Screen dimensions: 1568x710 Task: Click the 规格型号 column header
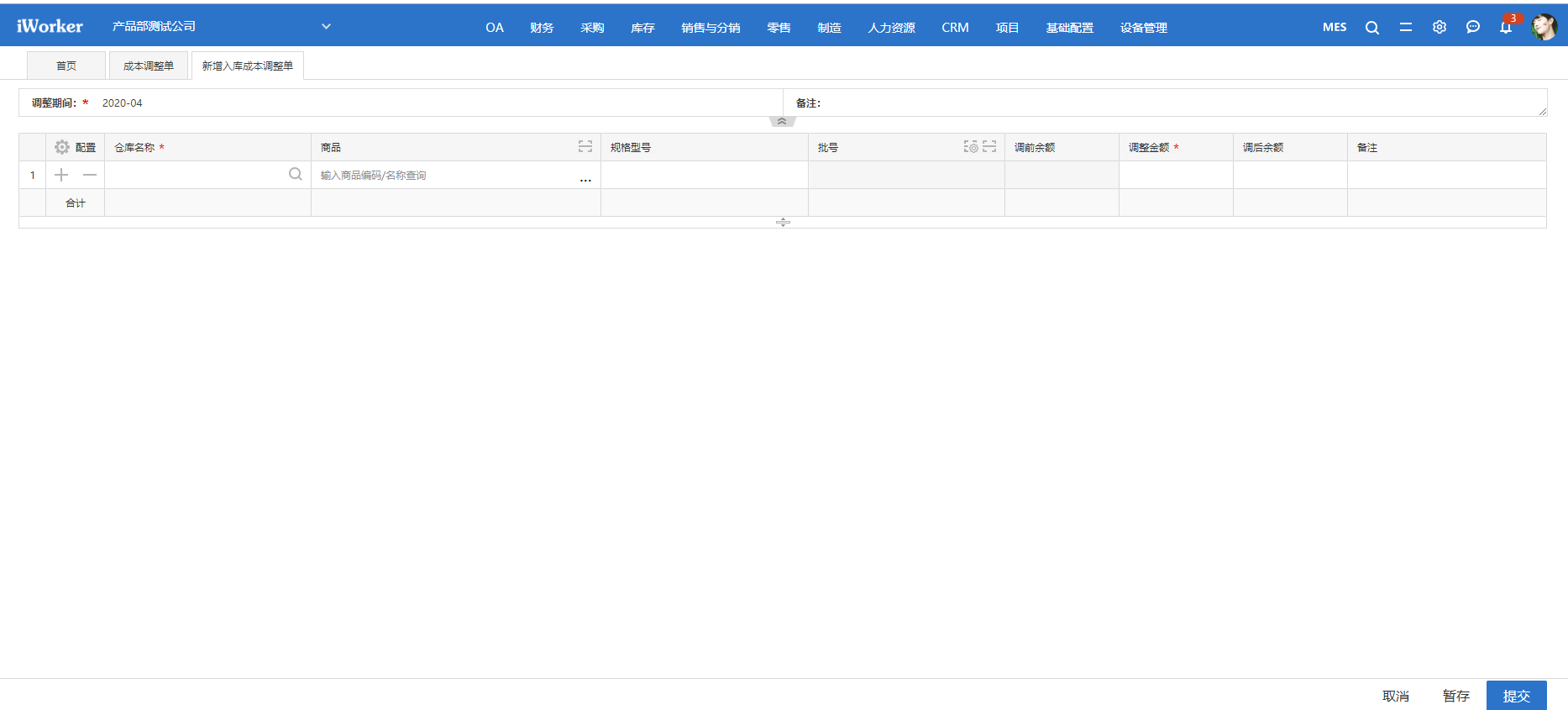(705, 147)
